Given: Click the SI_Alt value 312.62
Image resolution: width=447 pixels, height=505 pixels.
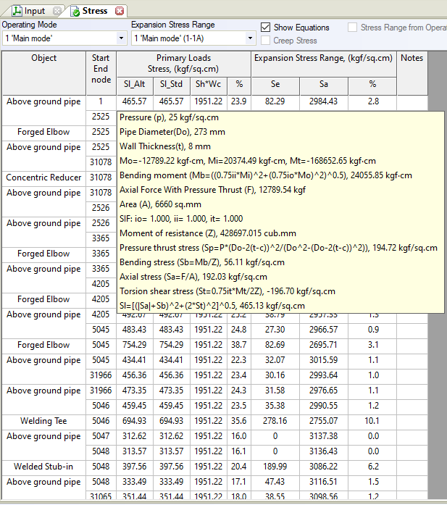Looking at the screenshot, I should pos(135,436).
